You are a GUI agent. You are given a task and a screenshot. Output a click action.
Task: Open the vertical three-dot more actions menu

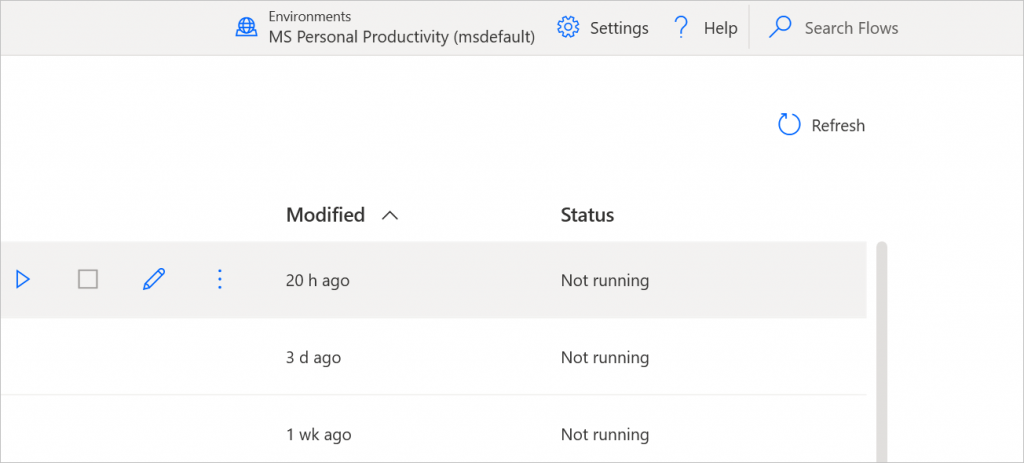coord(220,280)
